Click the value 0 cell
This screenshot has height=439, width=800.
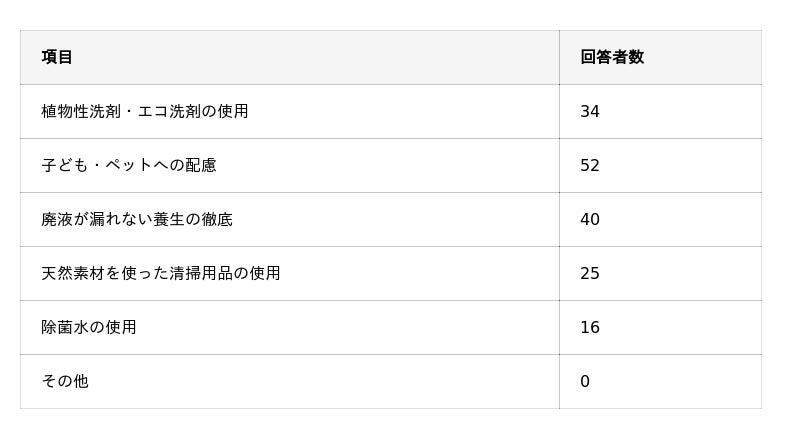(x=585, y=381)
